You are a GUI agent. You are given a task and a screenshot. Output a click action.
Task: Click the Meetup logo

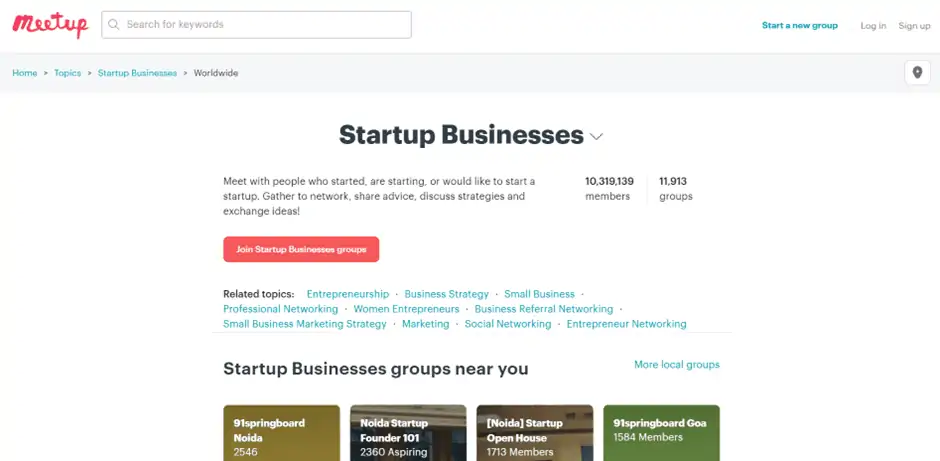tap(50, 25)
